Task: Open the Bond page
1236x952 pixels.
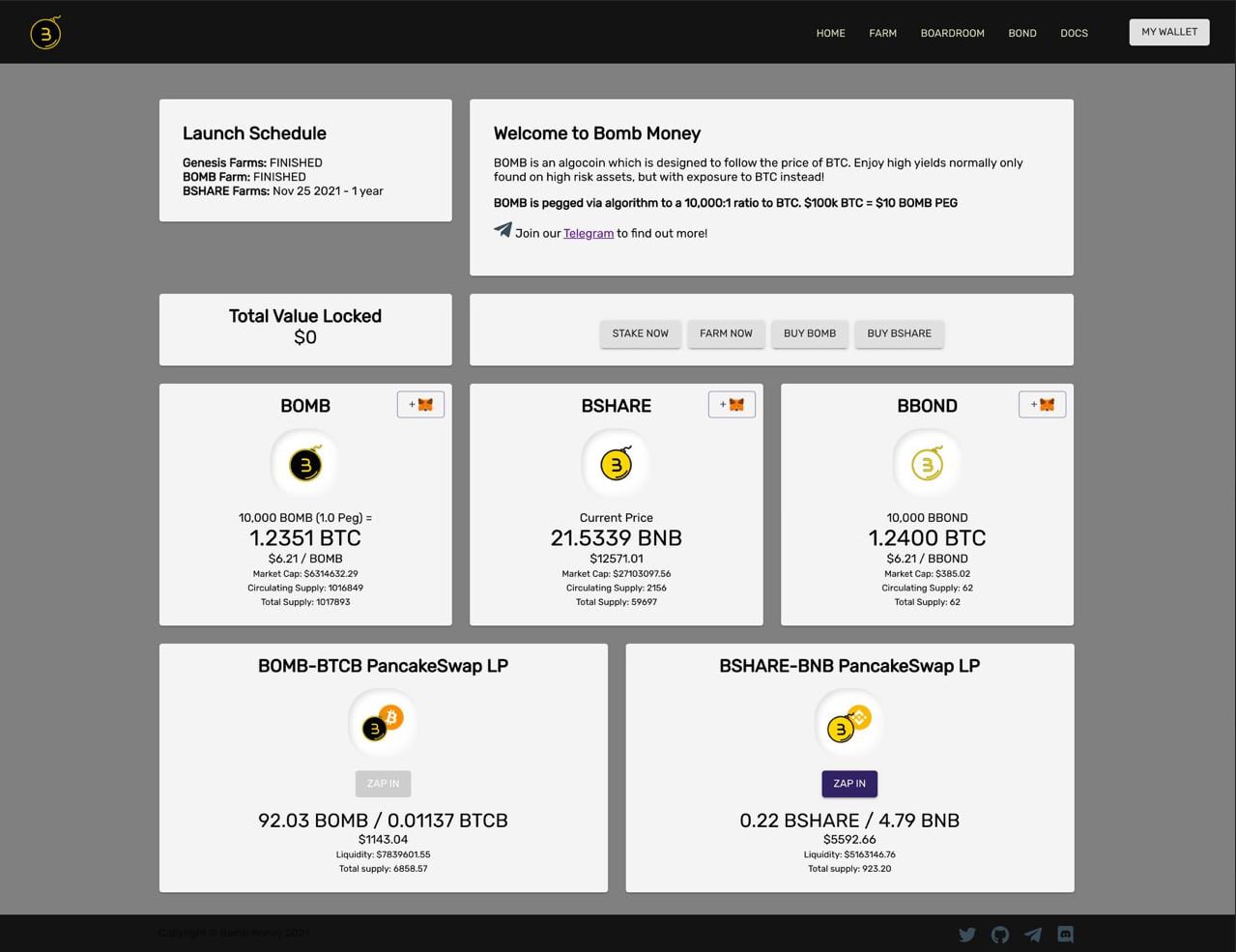Action: [1021, 33]
